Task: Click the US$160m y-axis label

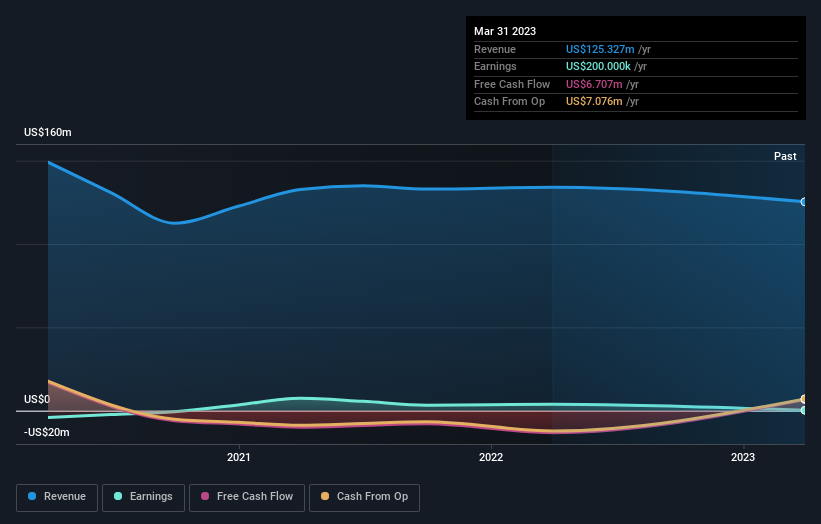Action: point(48,132)
